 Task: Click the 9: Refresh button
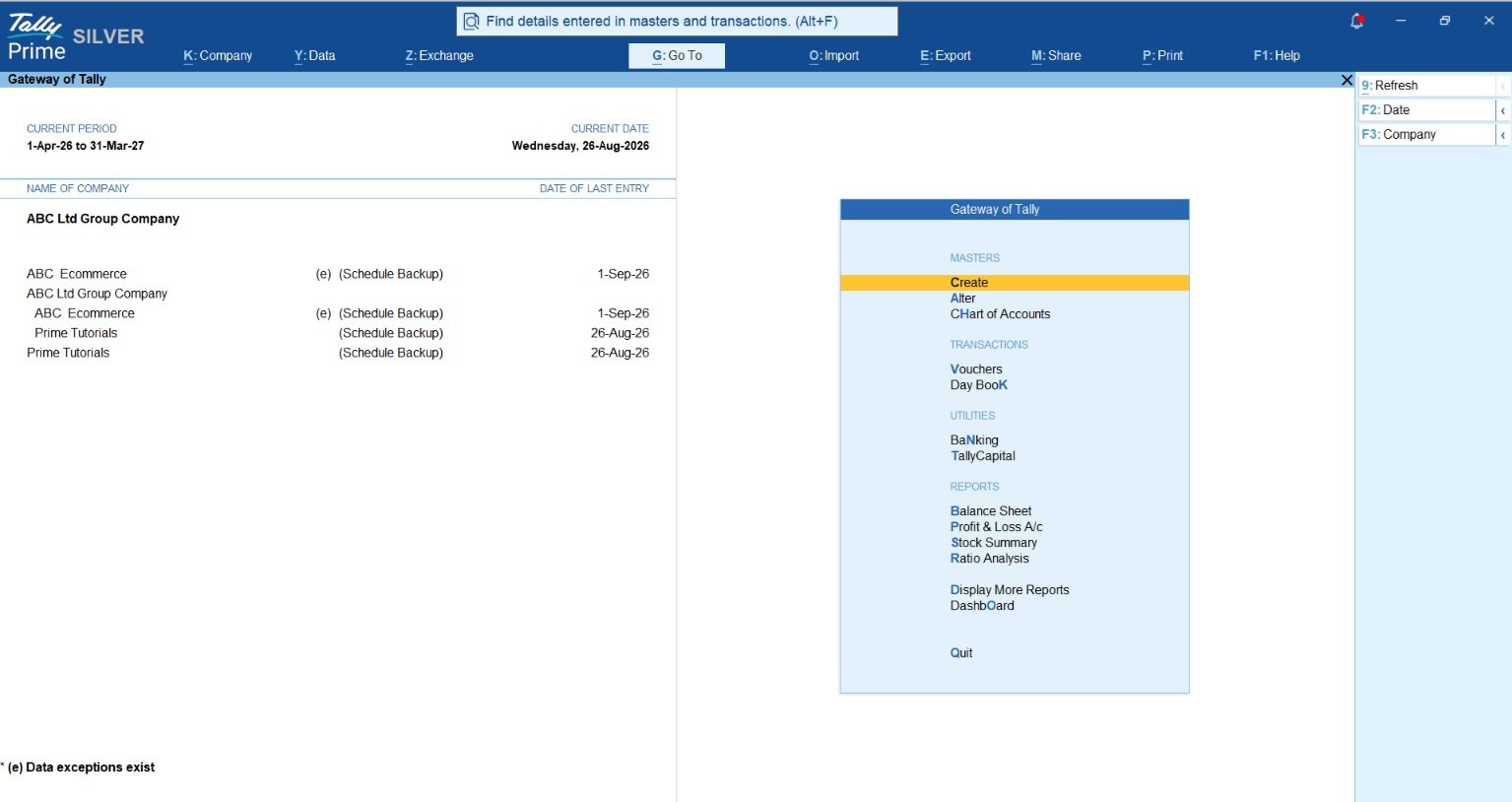click(x=1427, y=86)
